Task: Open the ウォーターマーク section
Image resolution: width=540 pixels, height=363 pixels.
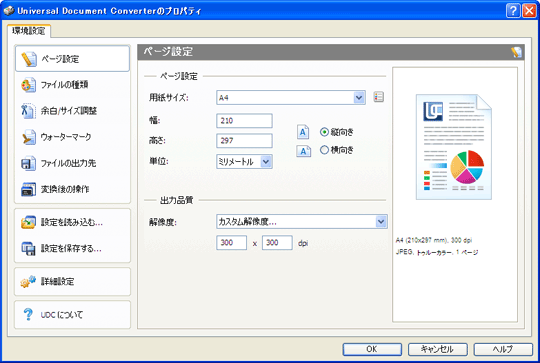Action: click(x=72, y=137)
